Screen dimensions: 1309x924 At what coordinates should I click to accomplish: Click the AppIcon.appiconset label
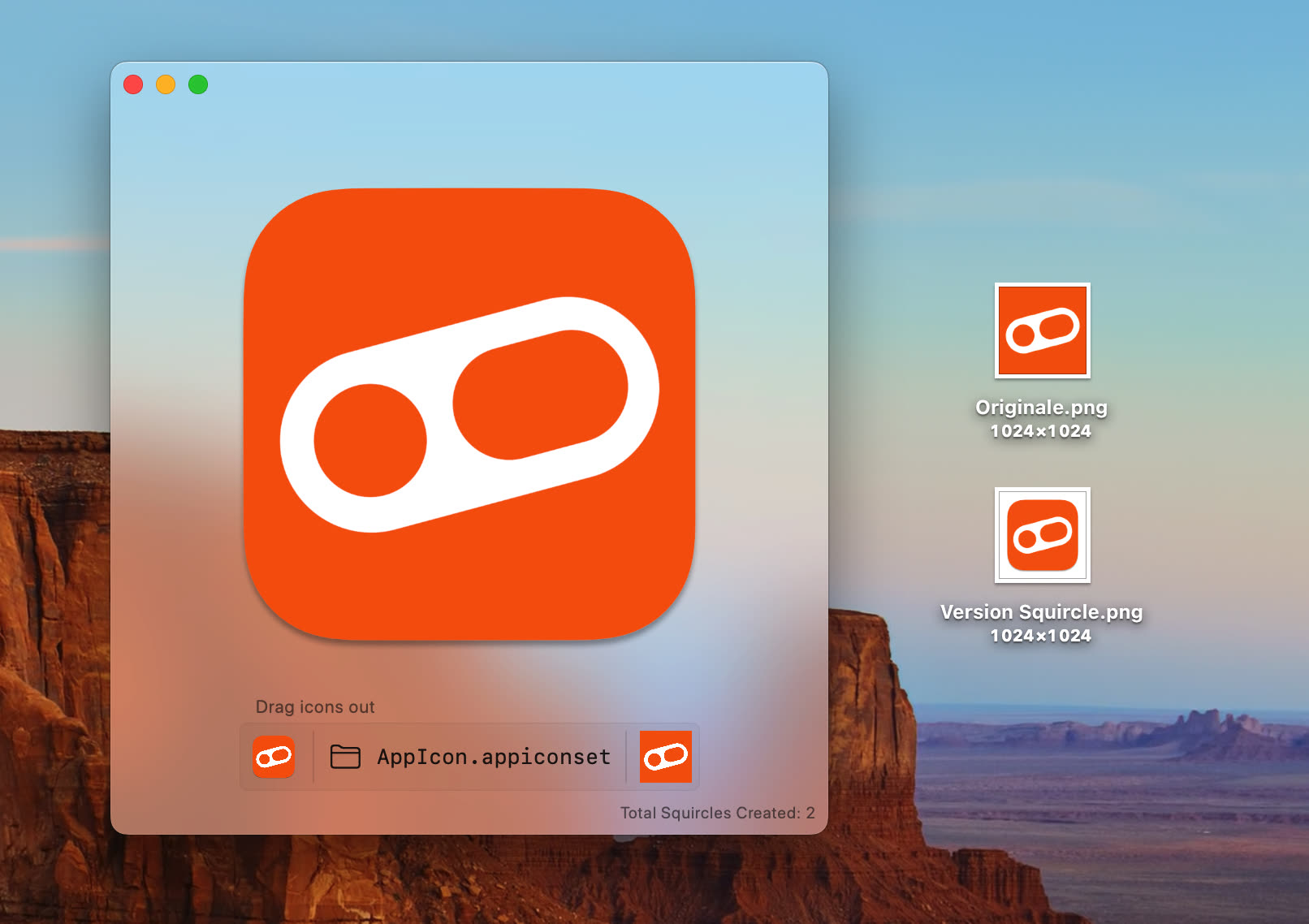(493, 757)
